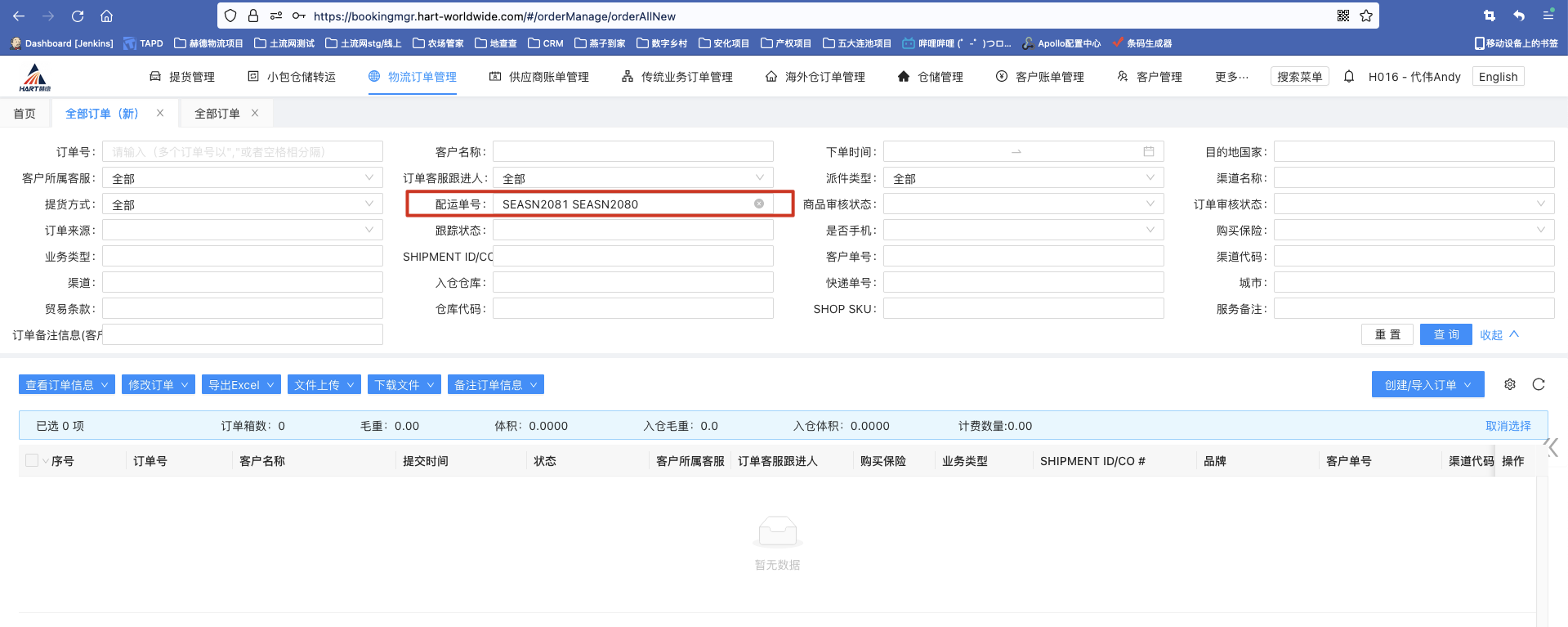This screenshot has width=1568, height=627.
Task: Click the HART logo
Action: tap(34, 77)
